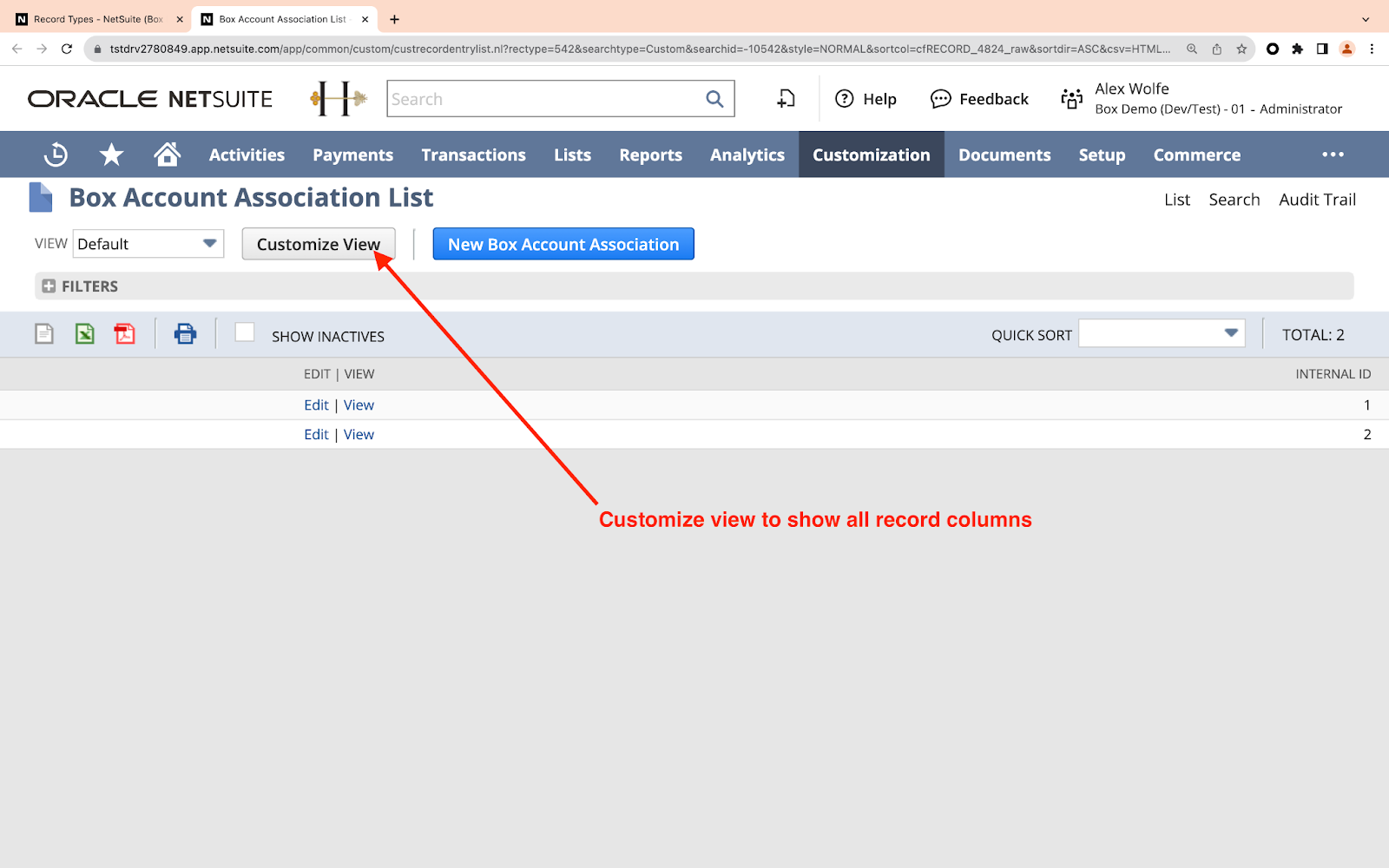Image resolution: width=1389 pixels, height=868 pixels.
Task: Click the global search magnifier icon
Action: 714,99
